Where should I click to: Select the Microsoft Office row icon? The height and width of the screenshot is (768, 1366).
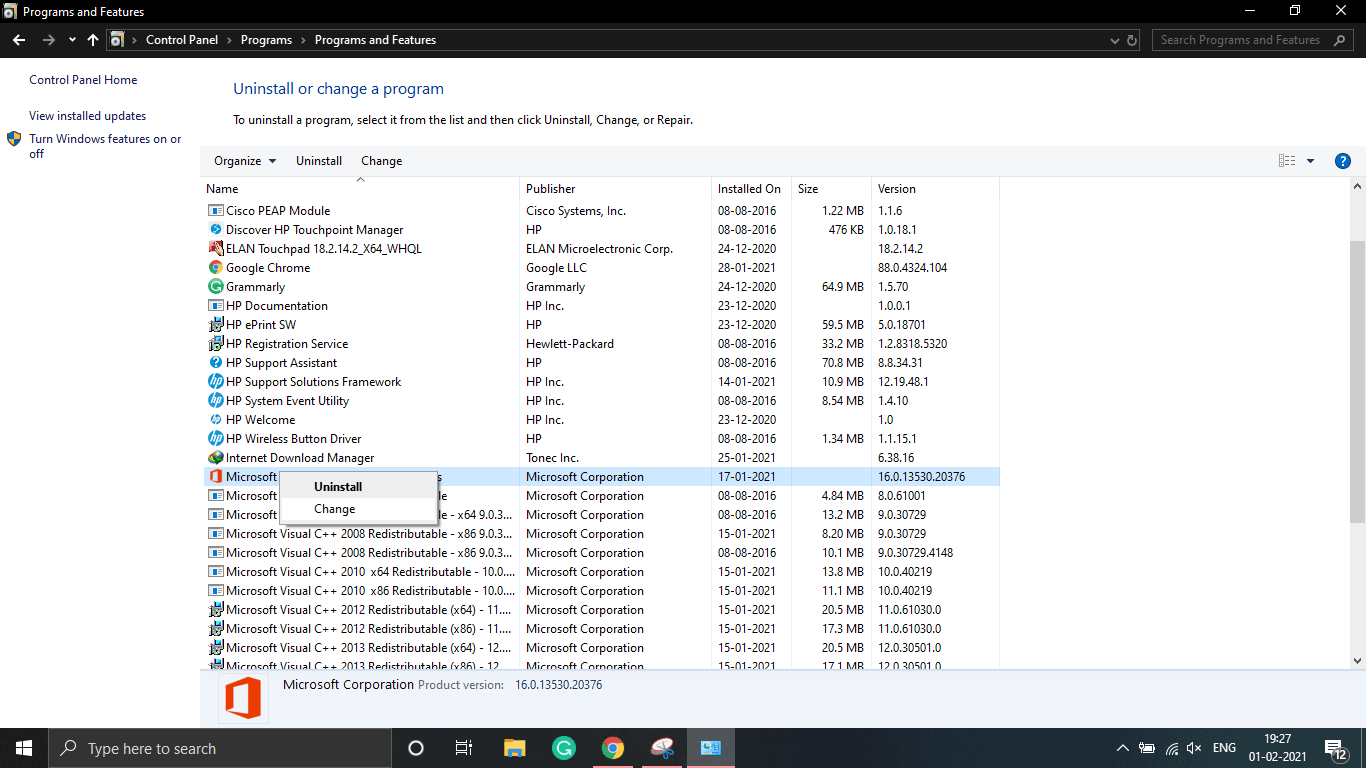pyautogui.click(x=215, y=477)
